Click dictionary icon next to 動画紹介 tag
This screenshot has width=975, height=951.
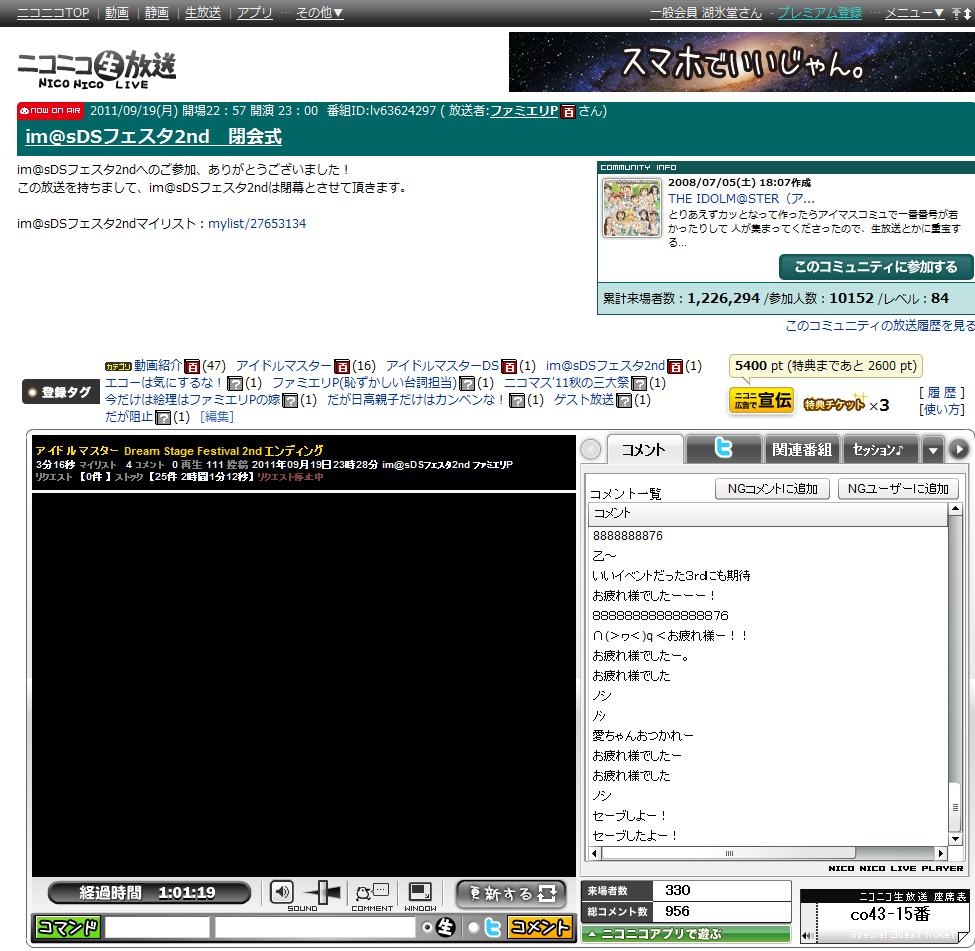tap(192, 366)
